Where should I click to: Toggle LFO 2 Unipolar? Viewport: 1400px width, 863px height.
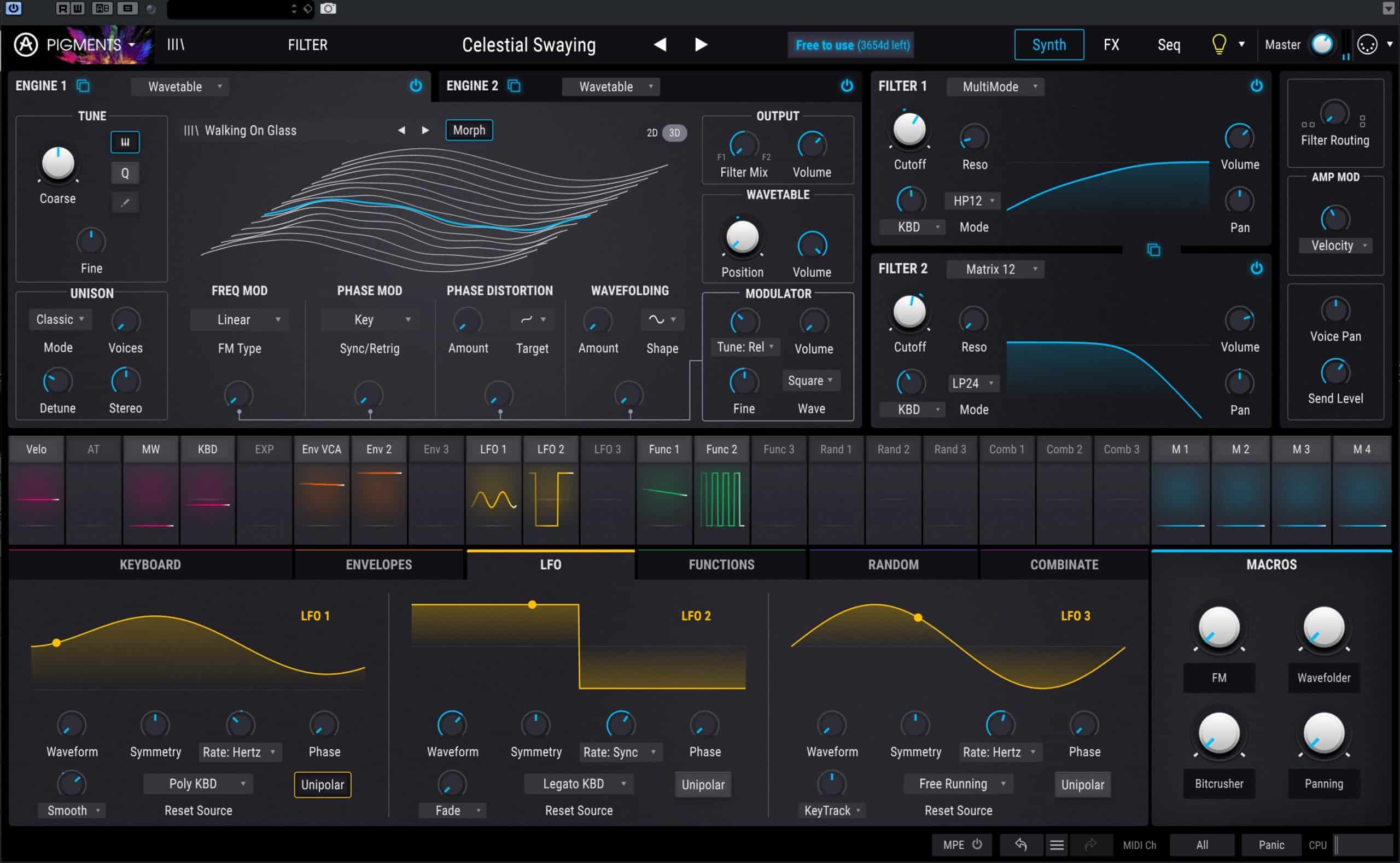click(x=703, y=785)
